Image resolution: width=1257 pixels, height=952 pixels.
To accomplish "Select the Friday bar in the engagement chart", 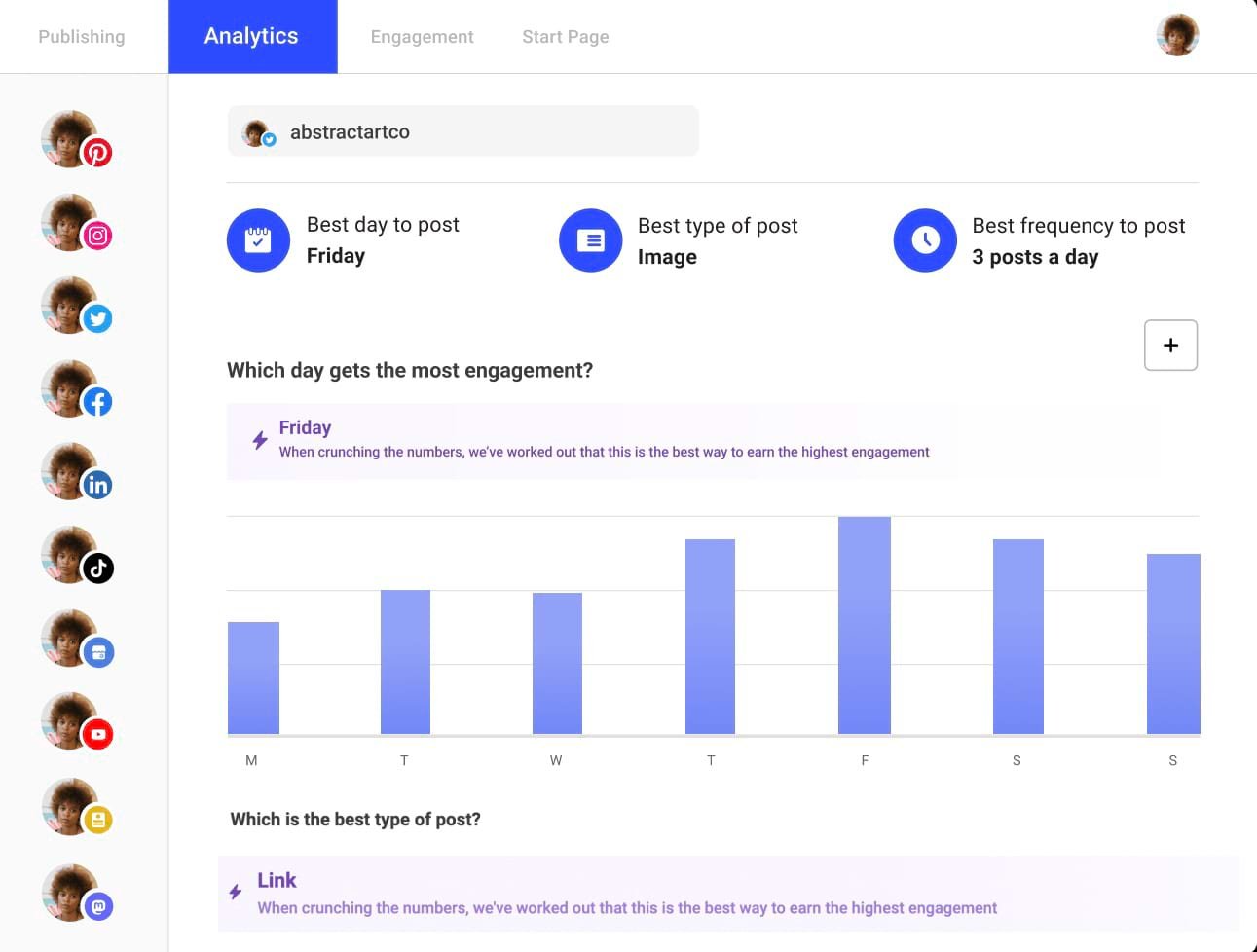I will tap(864, 623).
